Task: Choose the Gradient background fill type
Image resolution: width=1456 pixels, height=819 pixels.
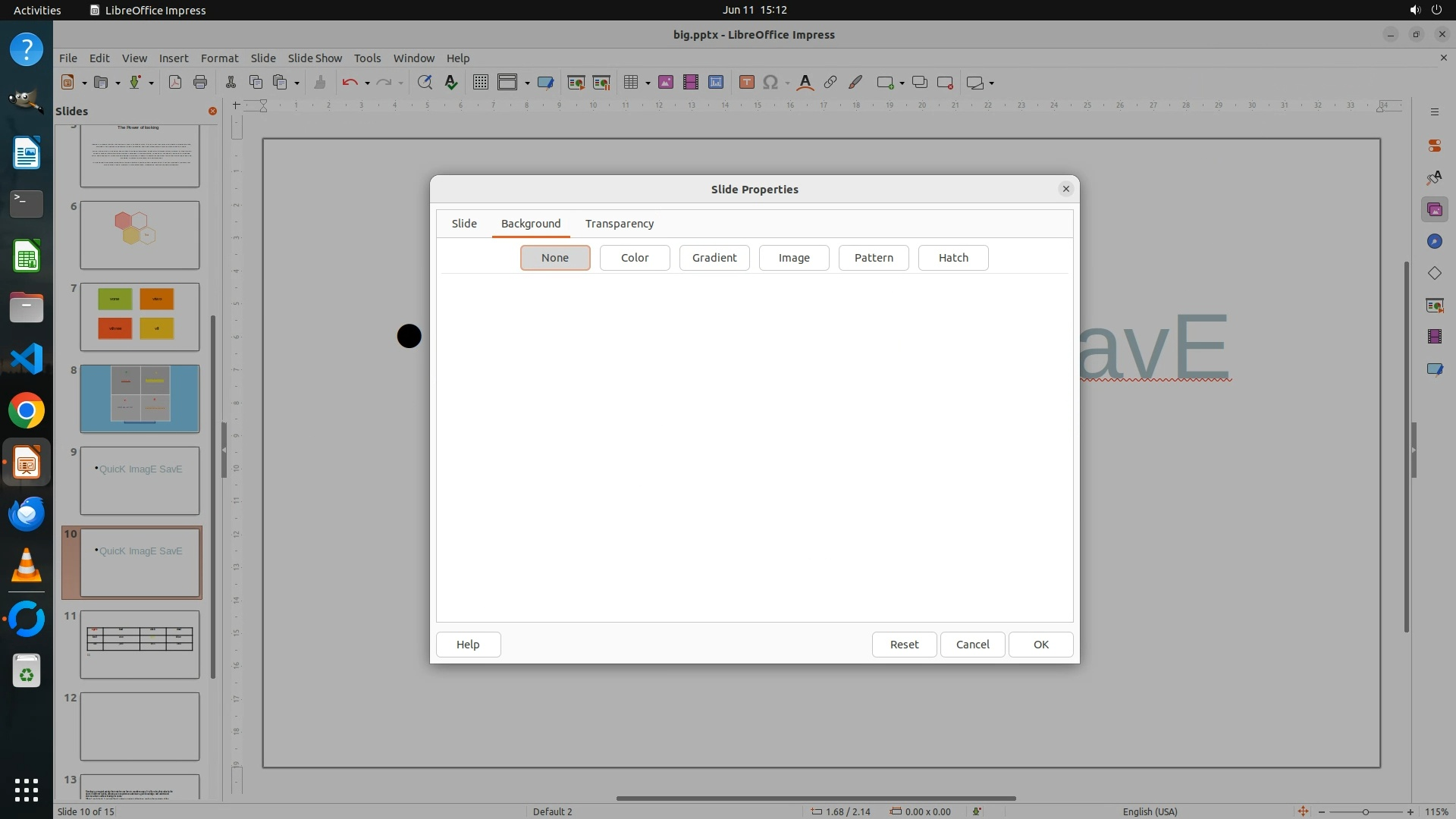Action: pos(714,258)
